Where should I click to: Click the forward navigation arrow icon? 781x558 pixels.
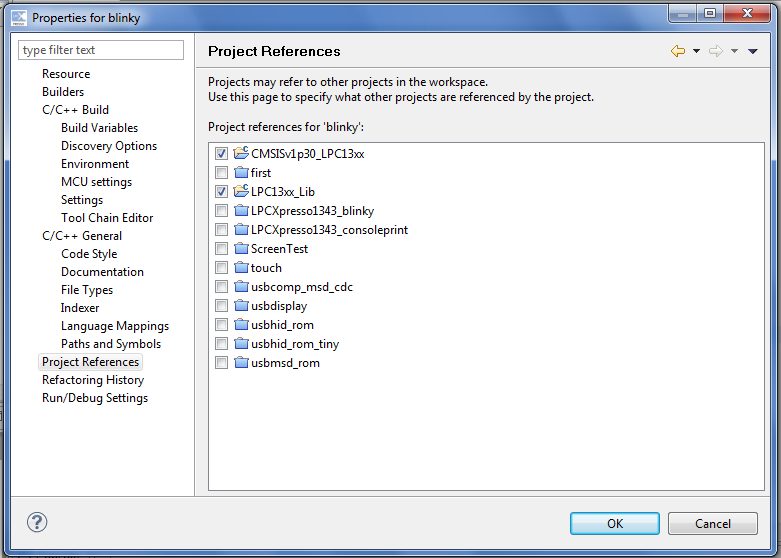coord(715,51)
